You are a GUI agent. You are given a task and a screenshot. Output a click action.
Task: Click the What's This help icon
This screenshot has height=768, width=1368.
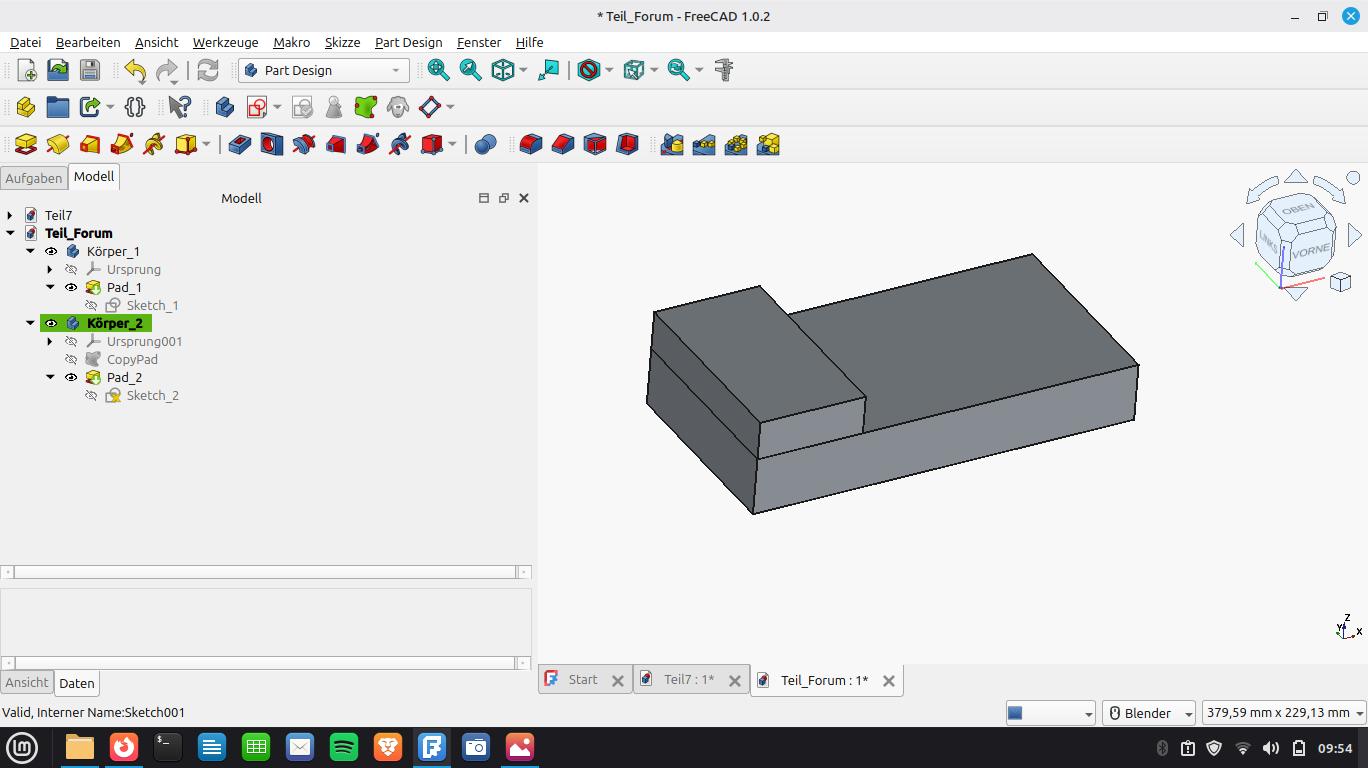[179, 107]
